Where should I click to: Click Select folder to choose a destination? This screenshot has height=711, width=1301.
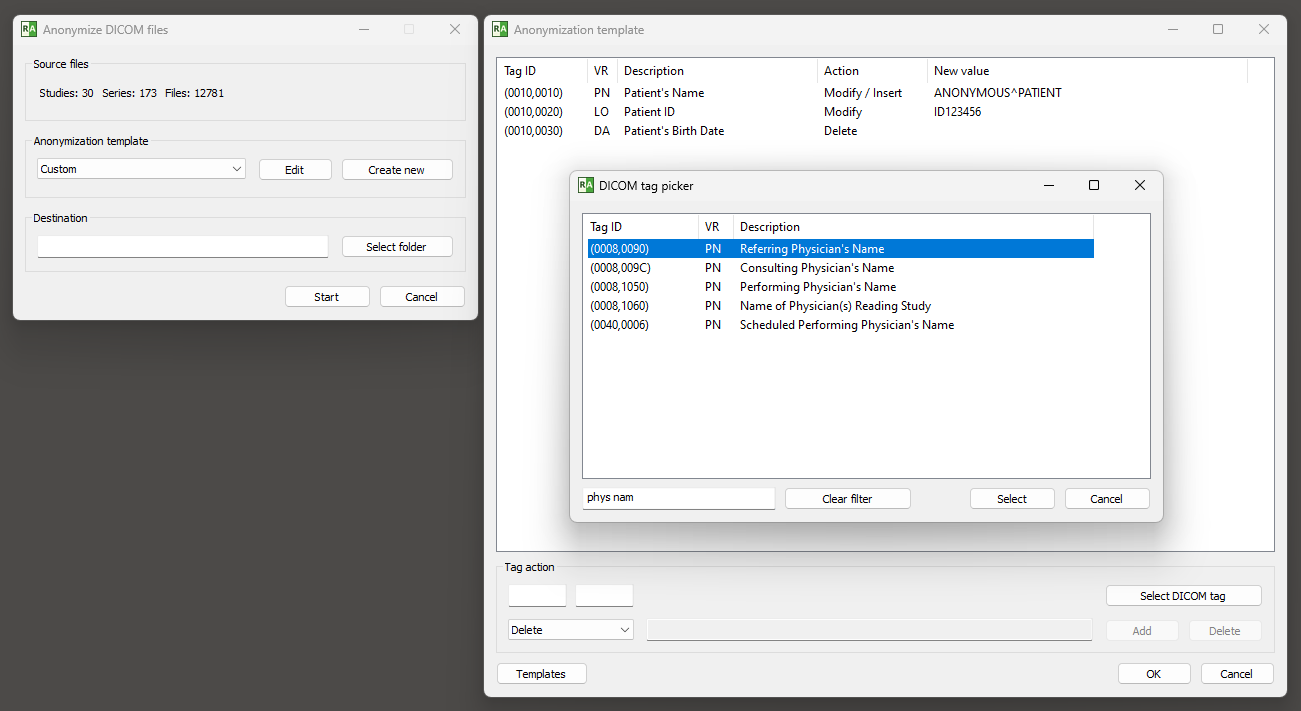tap(397, 246)
